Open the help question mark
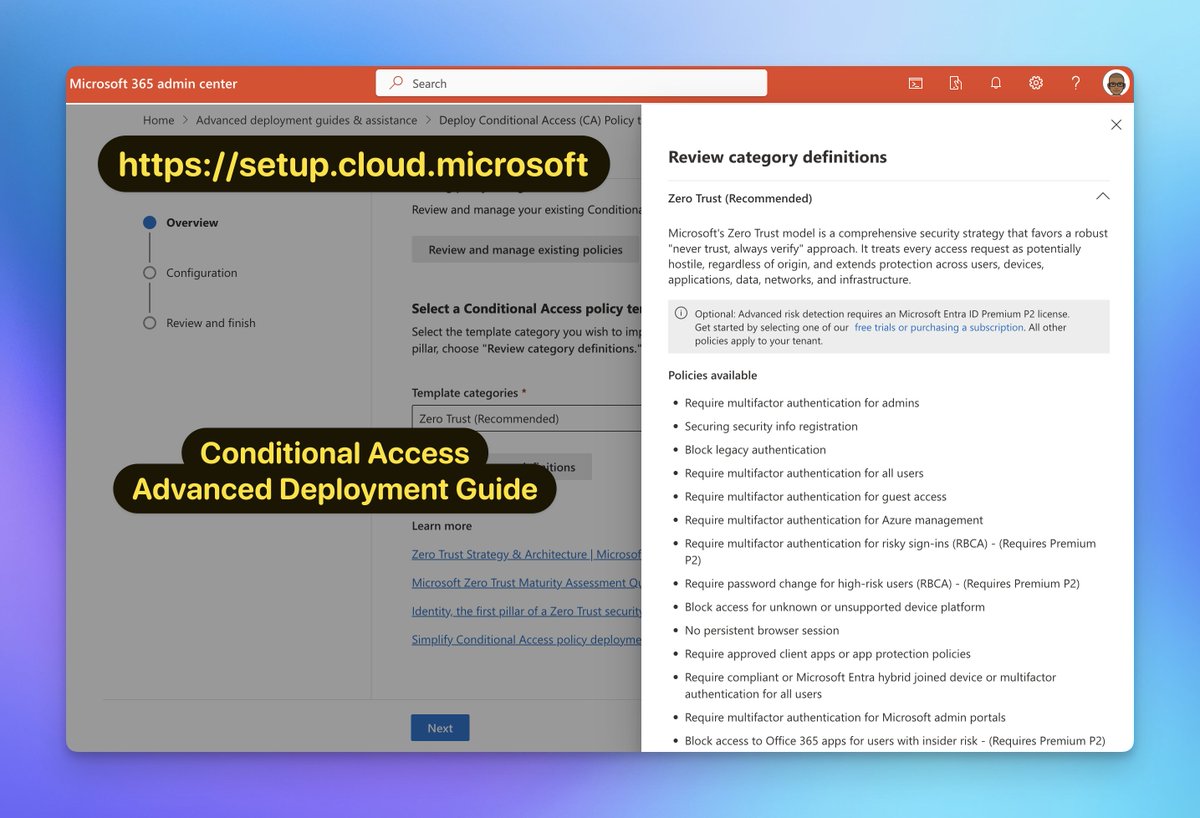The height and width of the screenshot is (818, 1200). click(1076, 83)
